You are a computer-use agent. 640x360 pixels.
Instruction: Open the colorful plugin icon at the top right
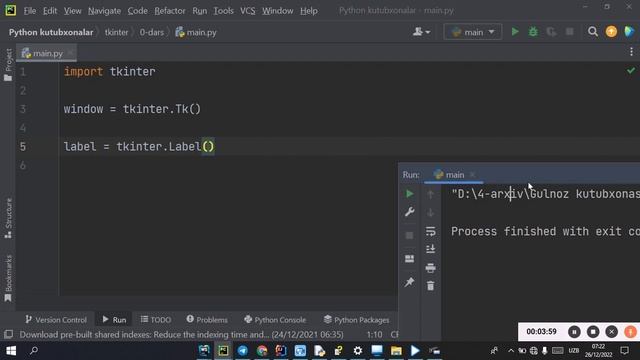[629, 32]
